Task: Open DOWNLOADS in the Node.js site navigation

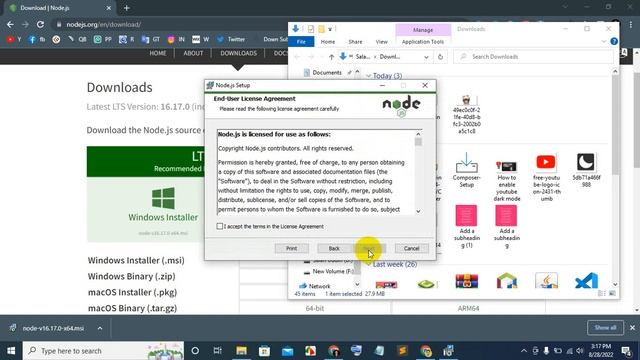Action: click(x=238, y=53)
